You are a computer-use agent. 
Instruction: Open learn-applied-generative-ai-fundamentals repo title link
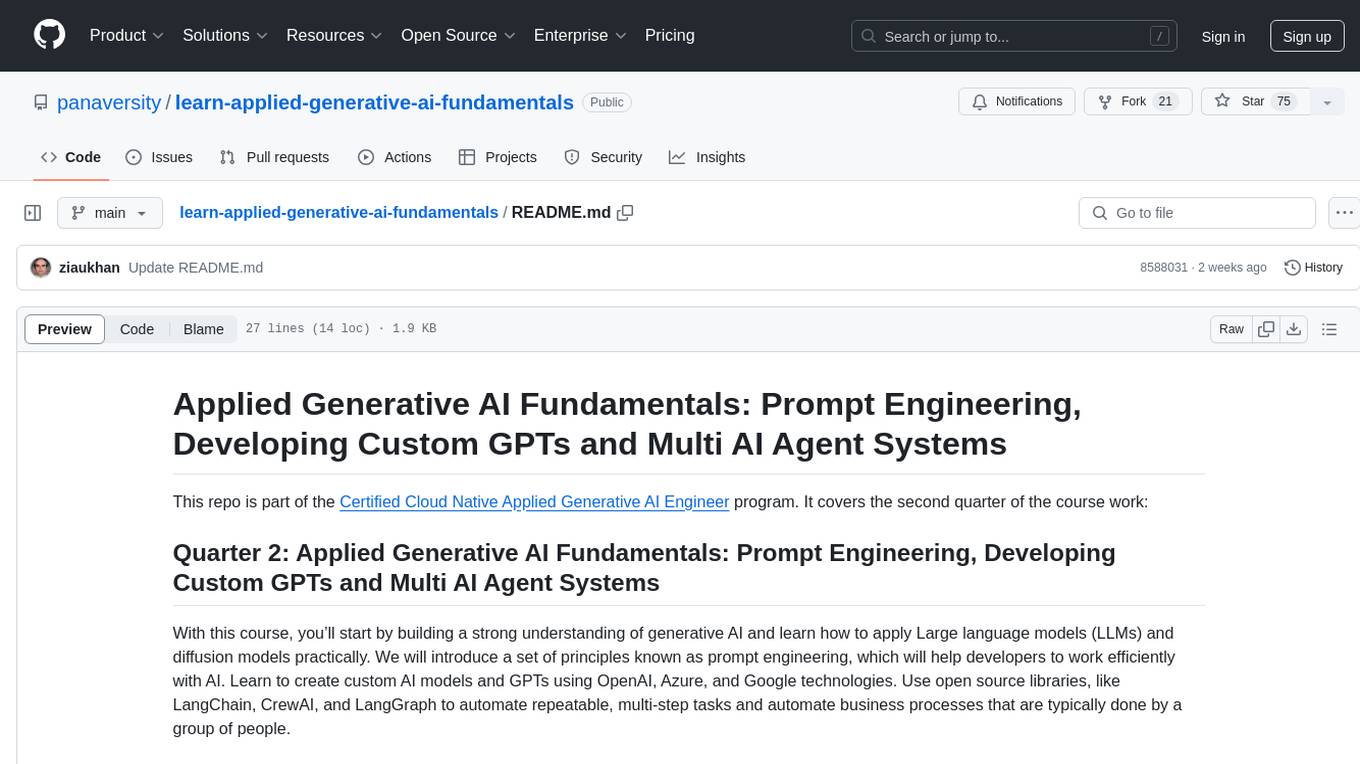(x=374, y=102)
